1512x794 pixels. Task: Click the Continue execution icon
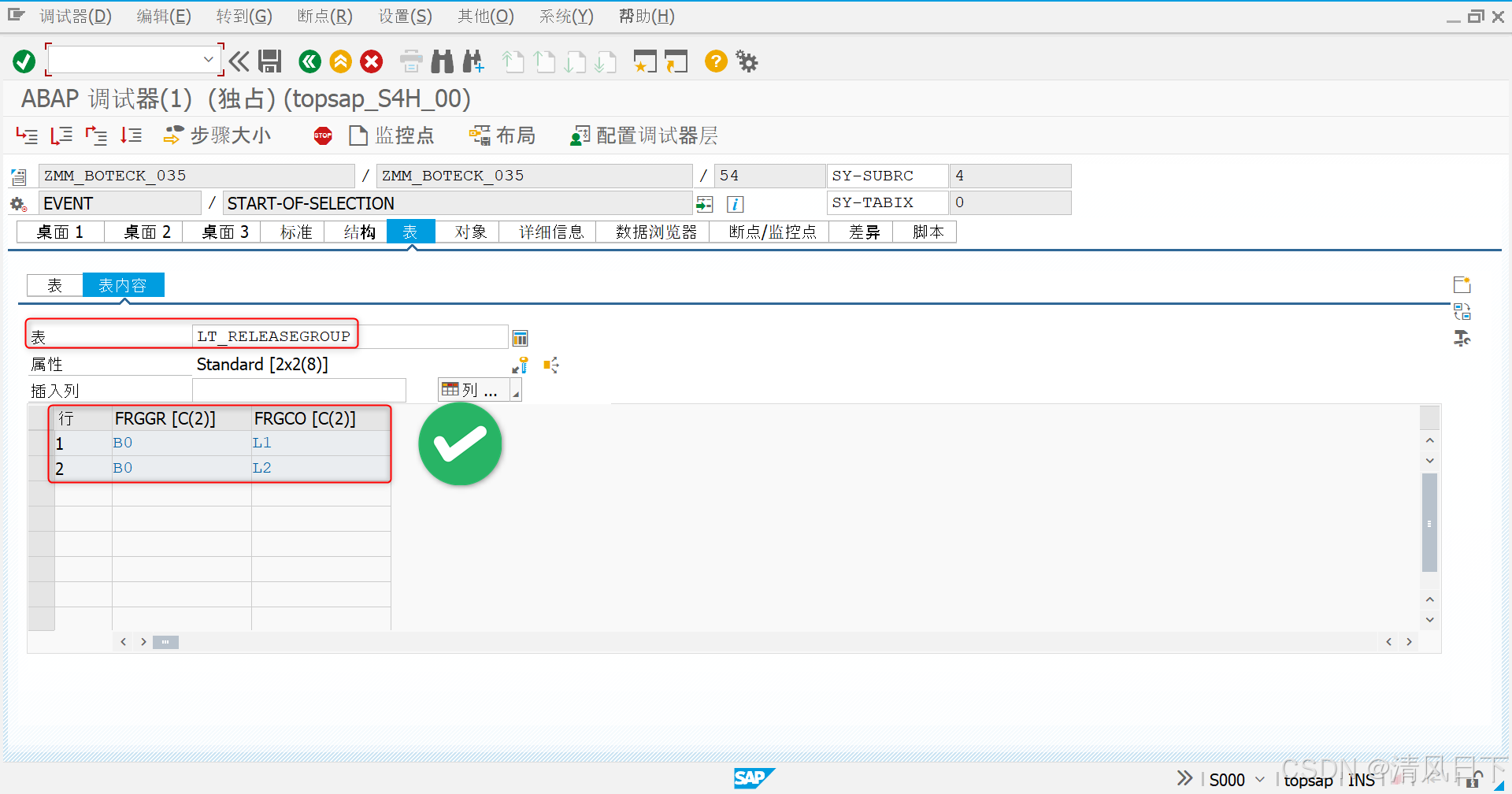131,135
